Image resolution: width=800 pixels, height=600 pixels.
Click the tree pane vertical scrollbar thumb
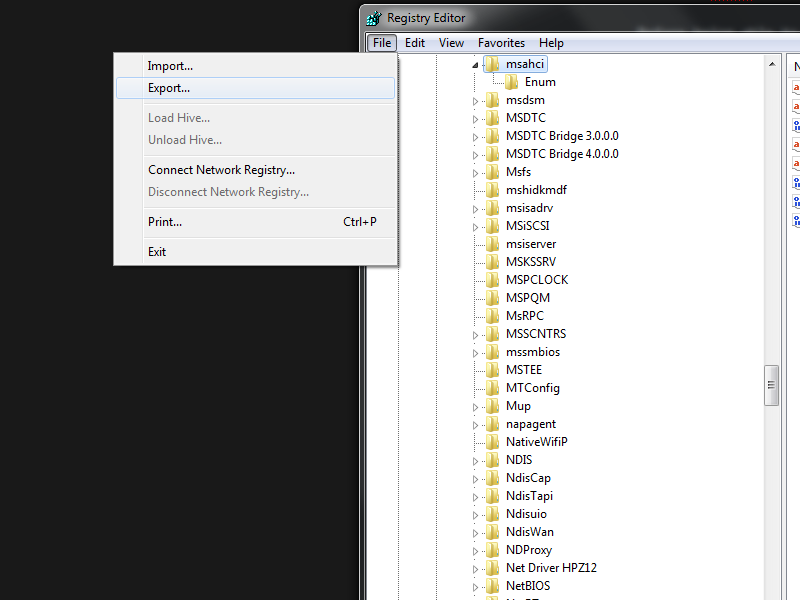(771, 386)
